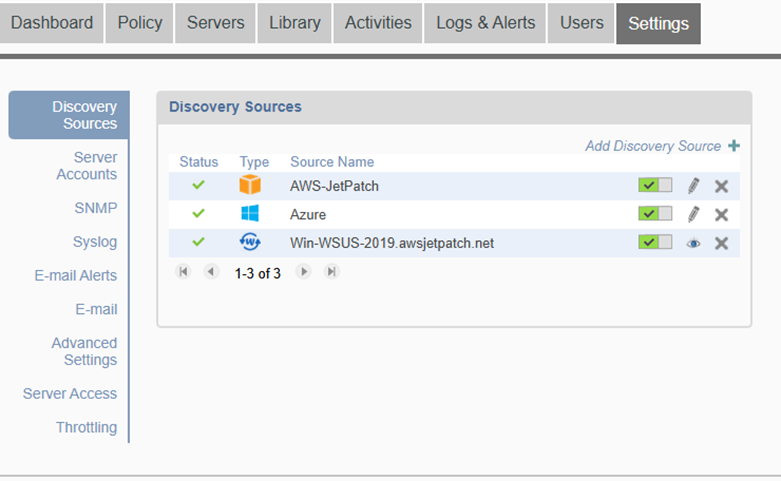
Task: Click the WSUS type icon
Action: 250,242
